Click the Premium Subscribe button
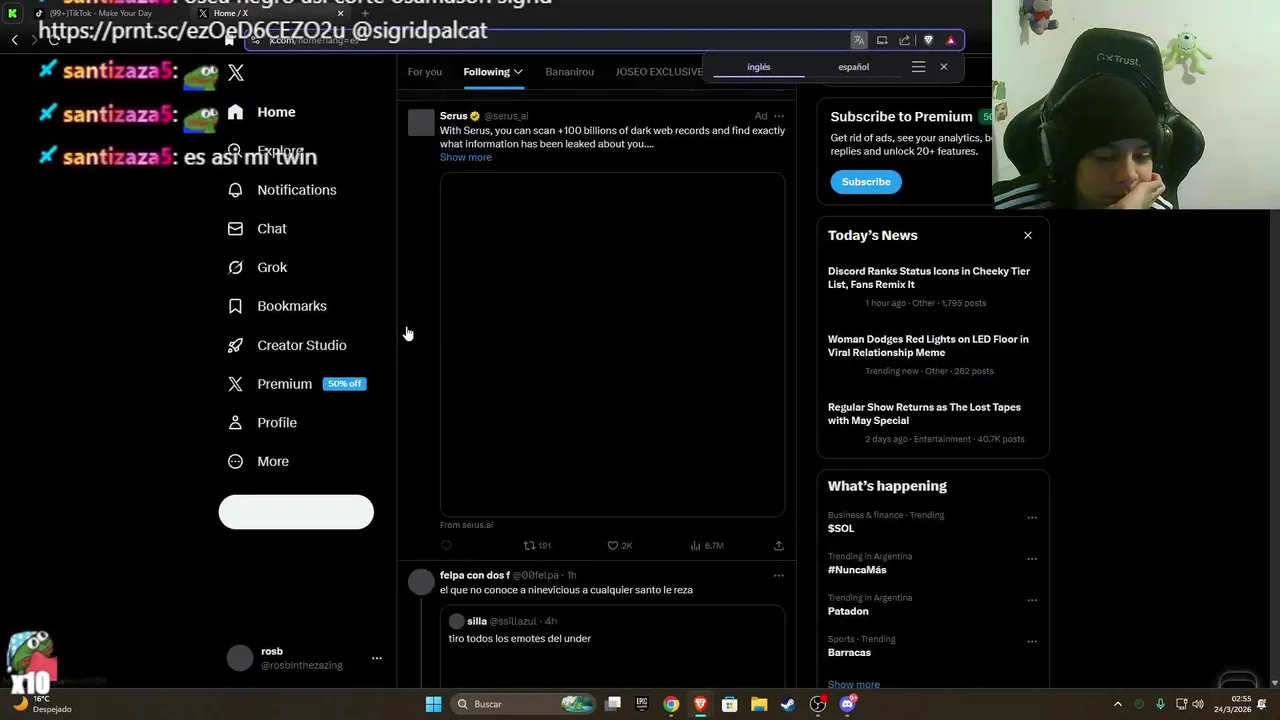 tap(866, 182)
